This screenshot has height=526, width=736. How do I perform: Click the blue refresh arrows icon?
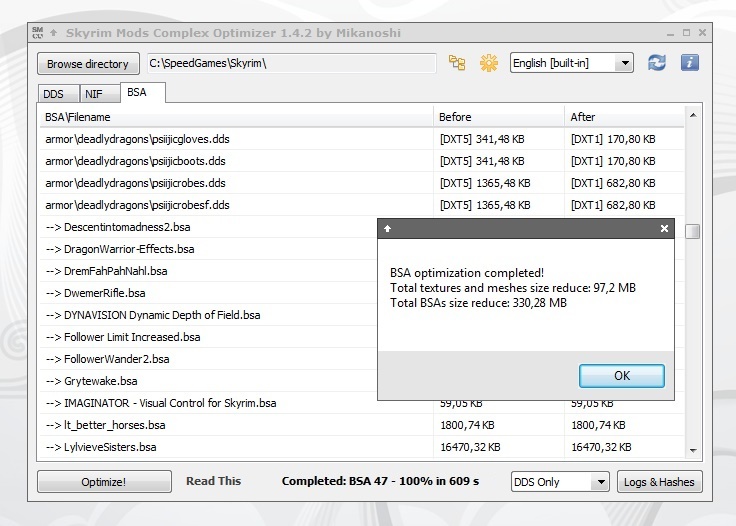656,63
